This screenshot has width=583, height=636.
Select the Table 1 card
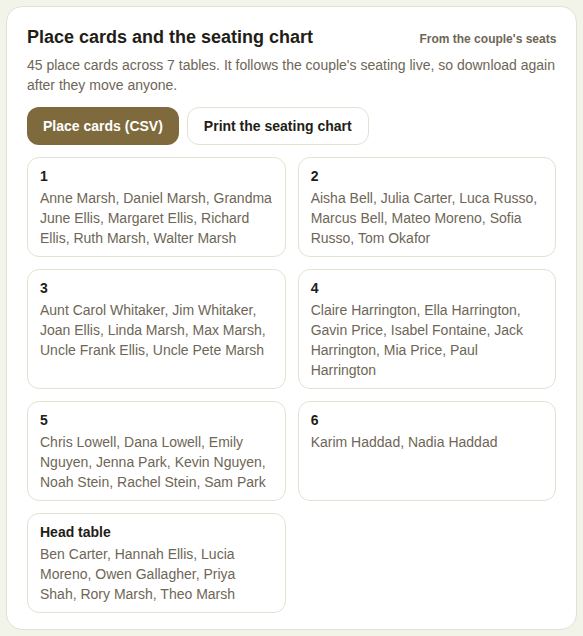(156, 207)
